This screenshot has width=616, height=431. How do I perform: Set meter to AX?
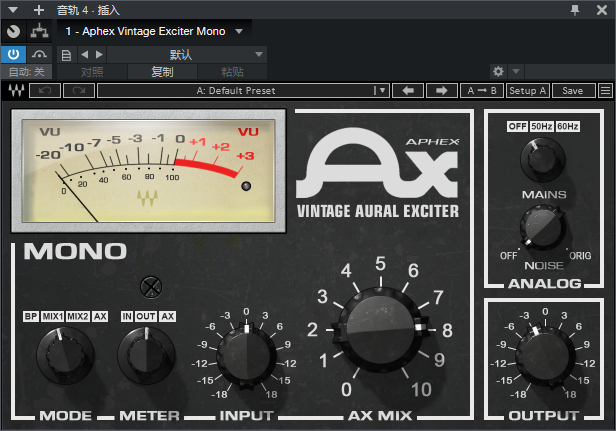click(167, 316)
